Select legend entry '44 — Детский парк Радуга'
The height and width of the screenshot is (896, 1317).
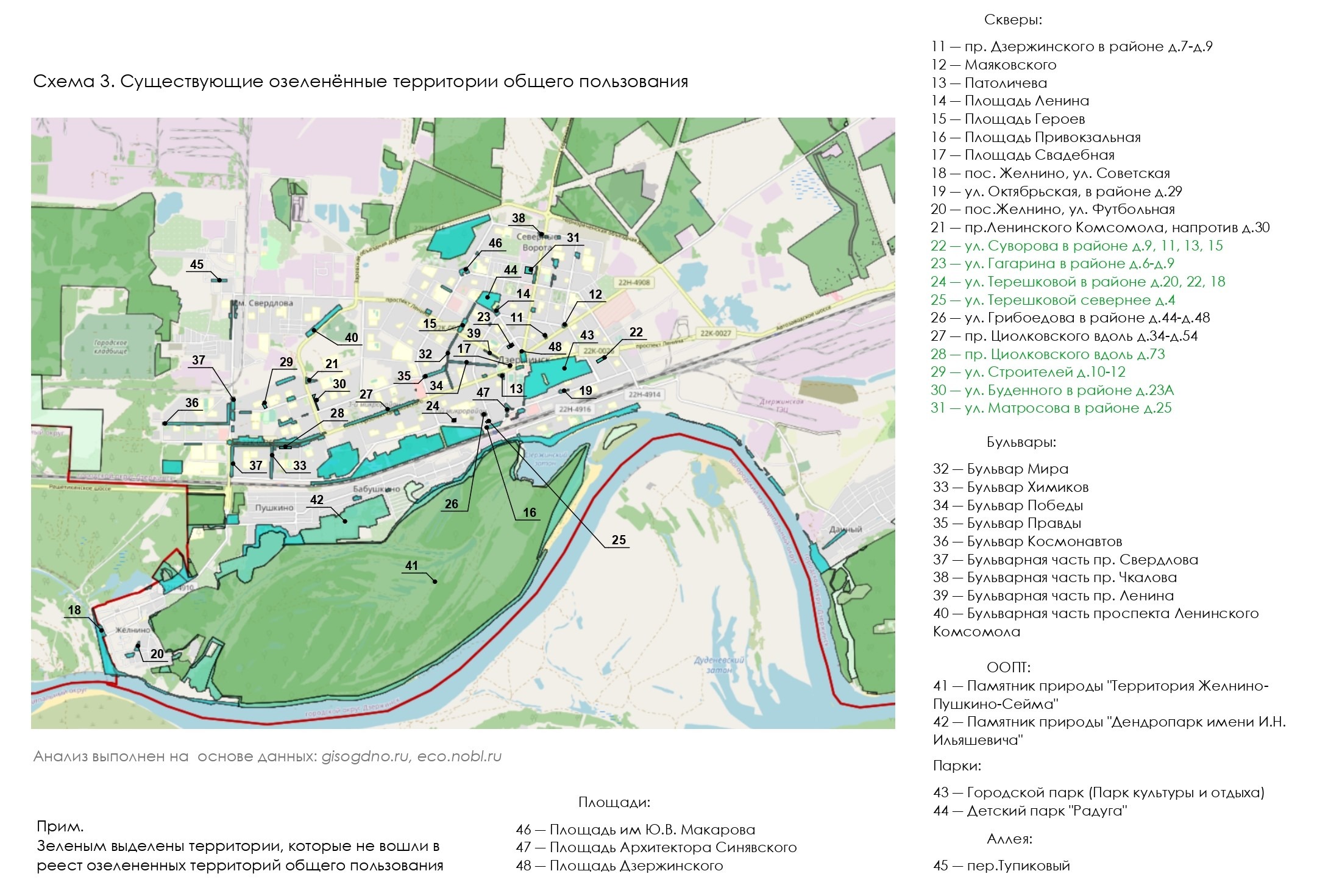point(1031,811)
